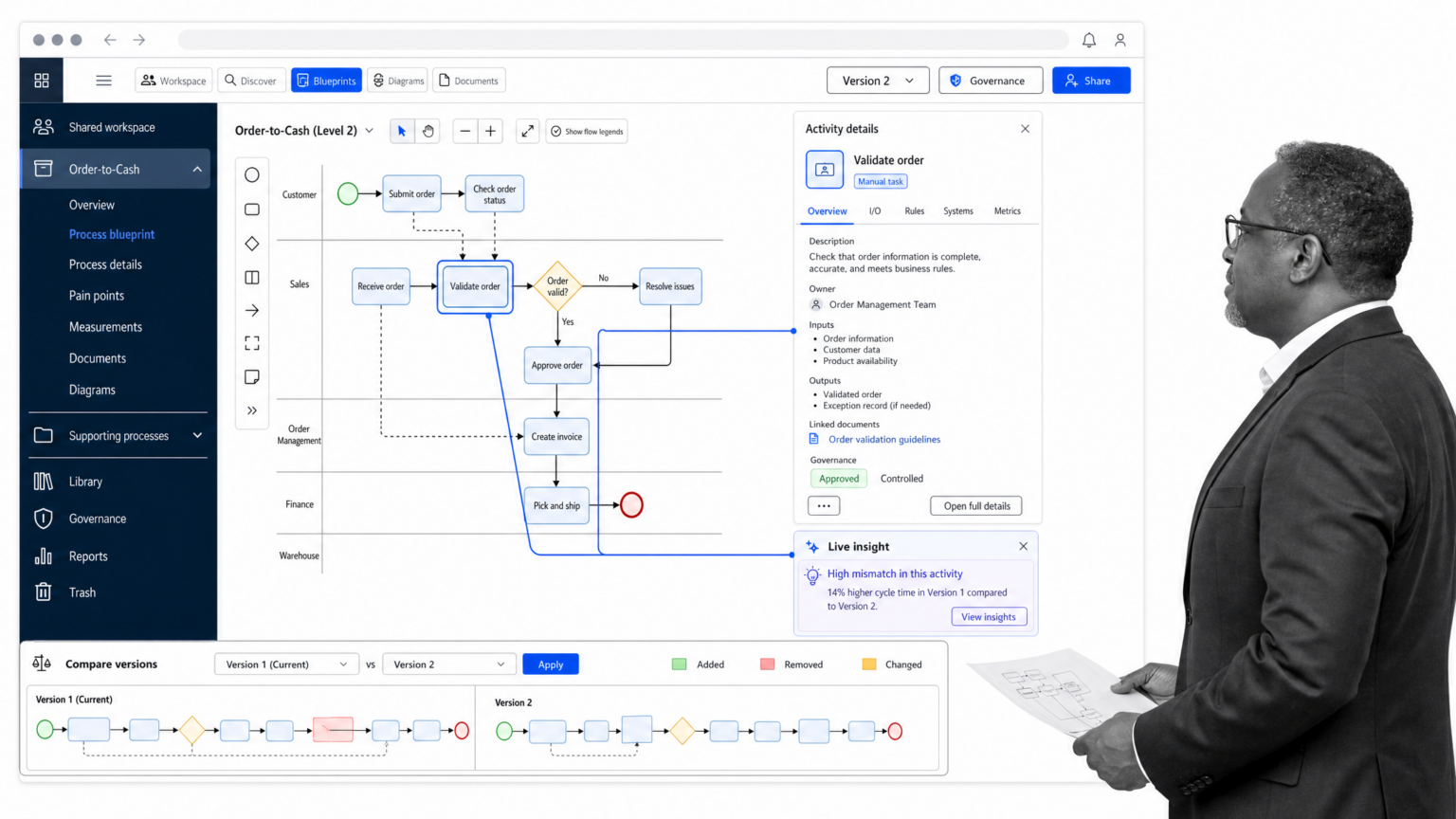Click the Open full details button
The width and height of the screenshot is (1456, 819).
coord(976,506)
